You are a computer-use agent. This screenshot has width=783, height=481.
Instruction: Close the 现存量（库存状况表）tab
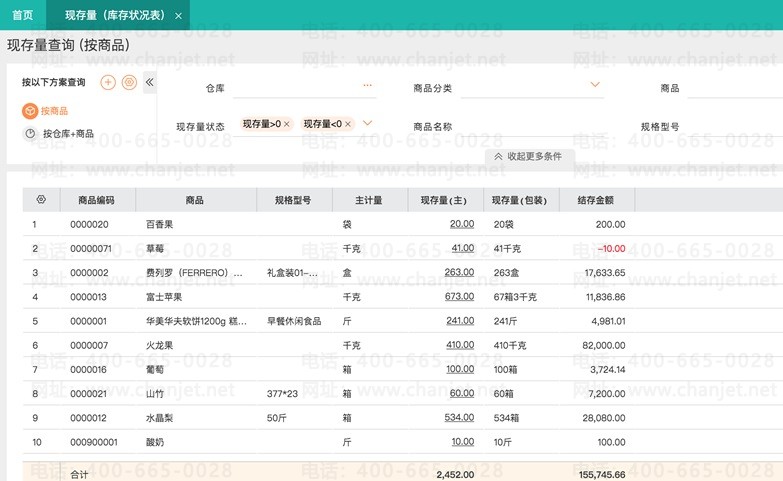coord(178,16)
